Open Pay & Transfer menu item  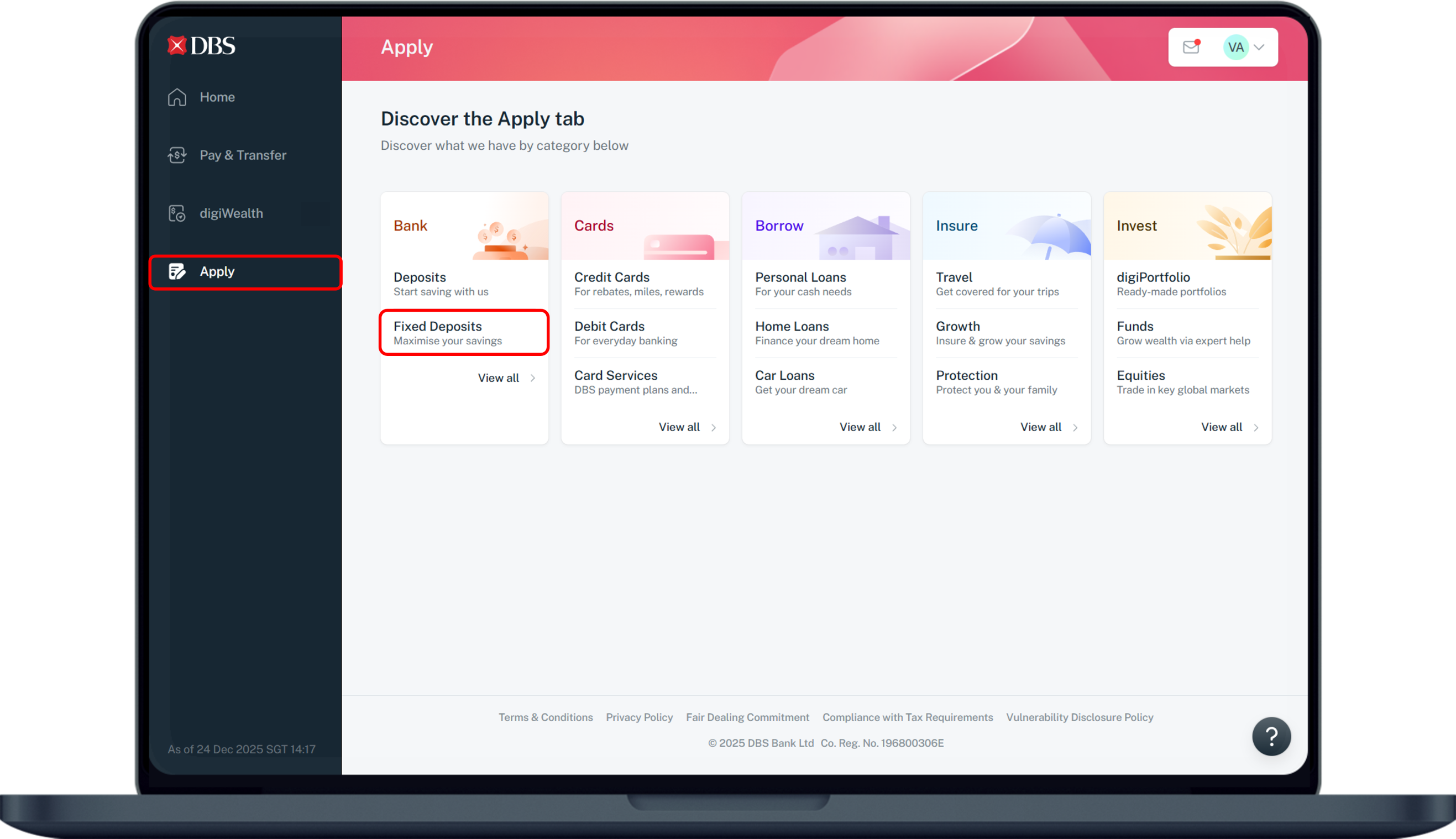[x=245, y=155]
